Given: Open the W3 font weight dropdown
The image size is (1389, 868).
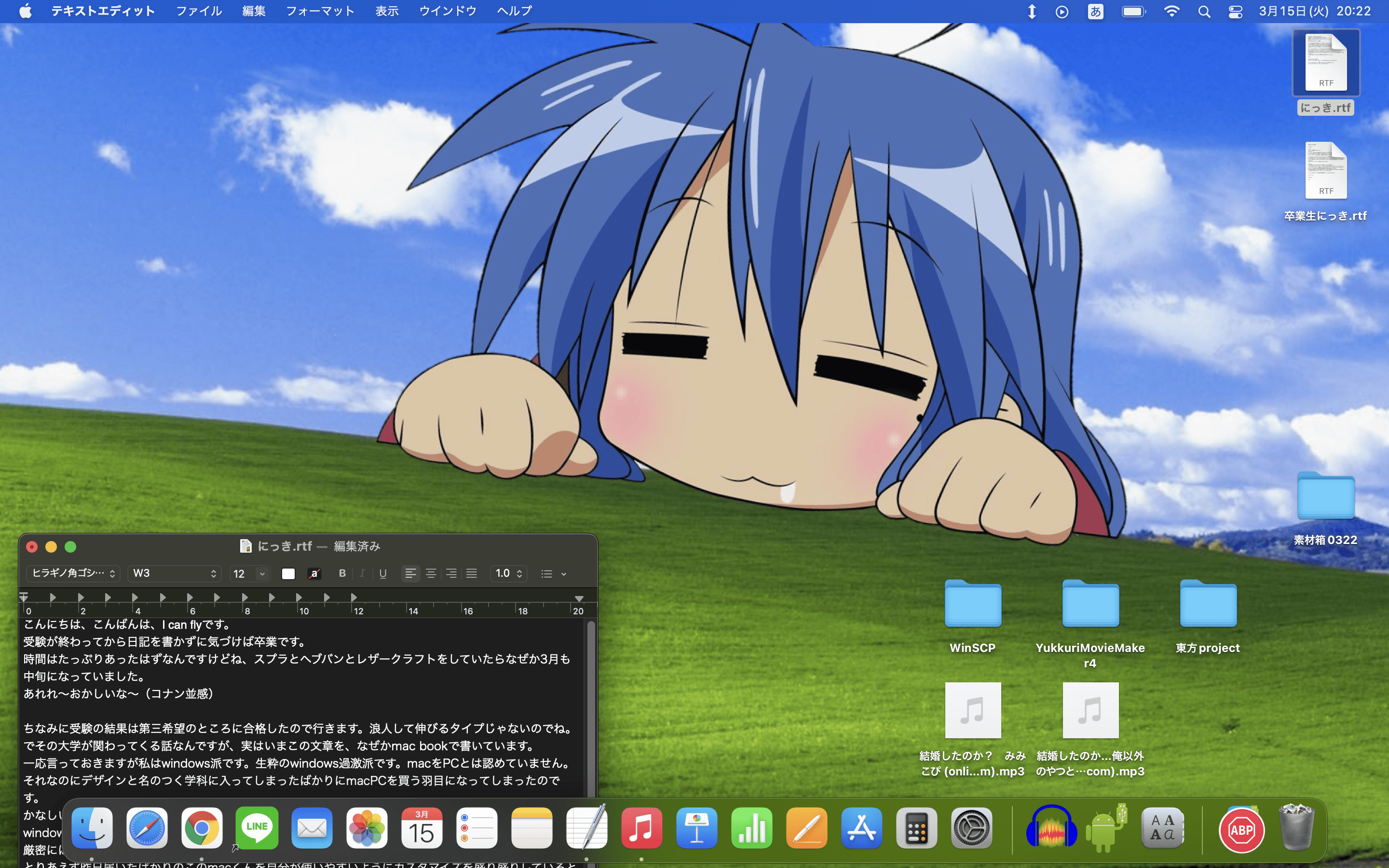Looking at the screenshot, I should click(174, 573).
